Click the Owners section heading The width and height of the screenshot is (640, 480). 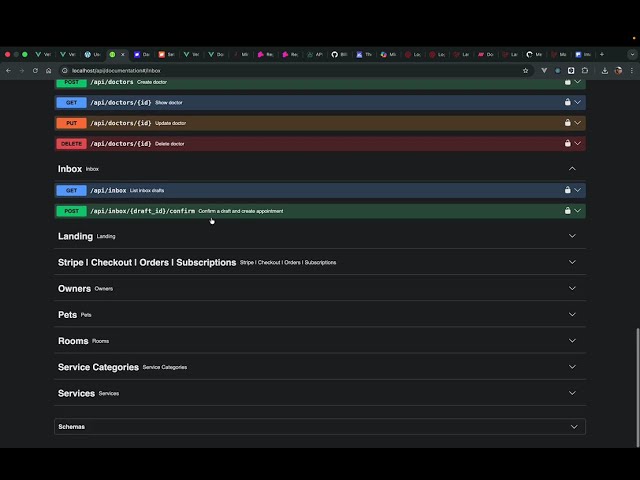(74, 289)
